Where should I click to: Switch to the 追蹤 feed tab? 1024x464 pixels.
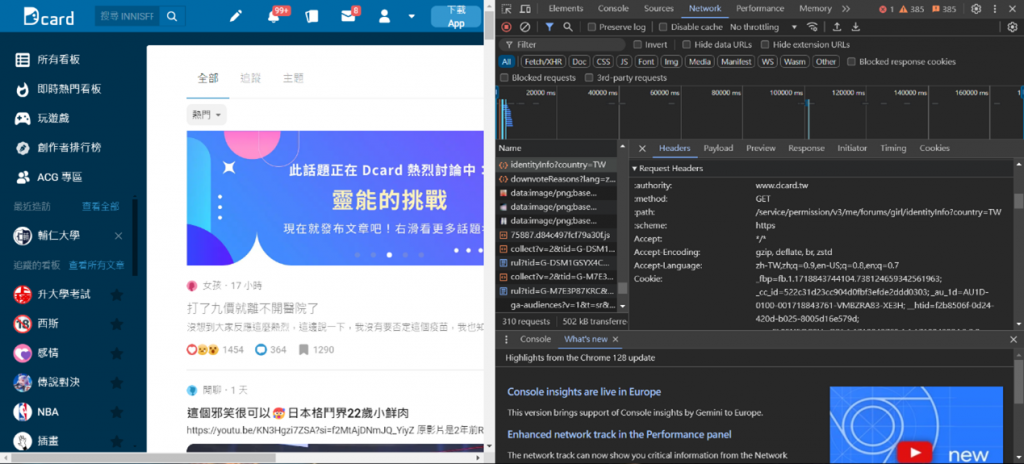(251, 78)
